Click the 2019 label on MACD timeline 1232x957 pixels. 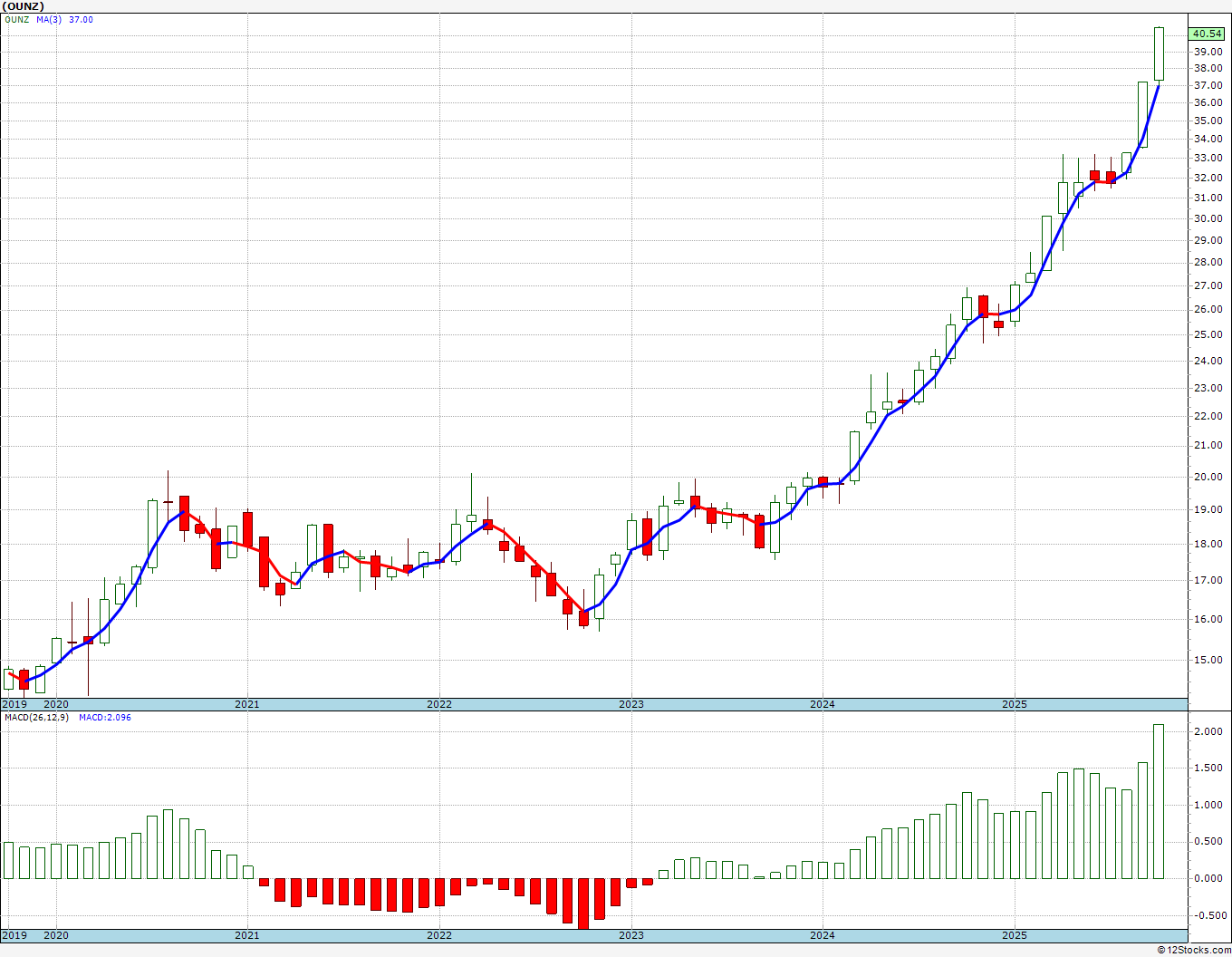pos(14,935)
